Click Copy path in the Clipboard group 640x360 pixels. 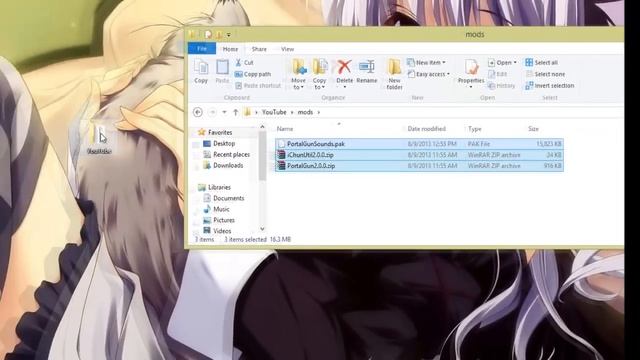tap(253, 74)
